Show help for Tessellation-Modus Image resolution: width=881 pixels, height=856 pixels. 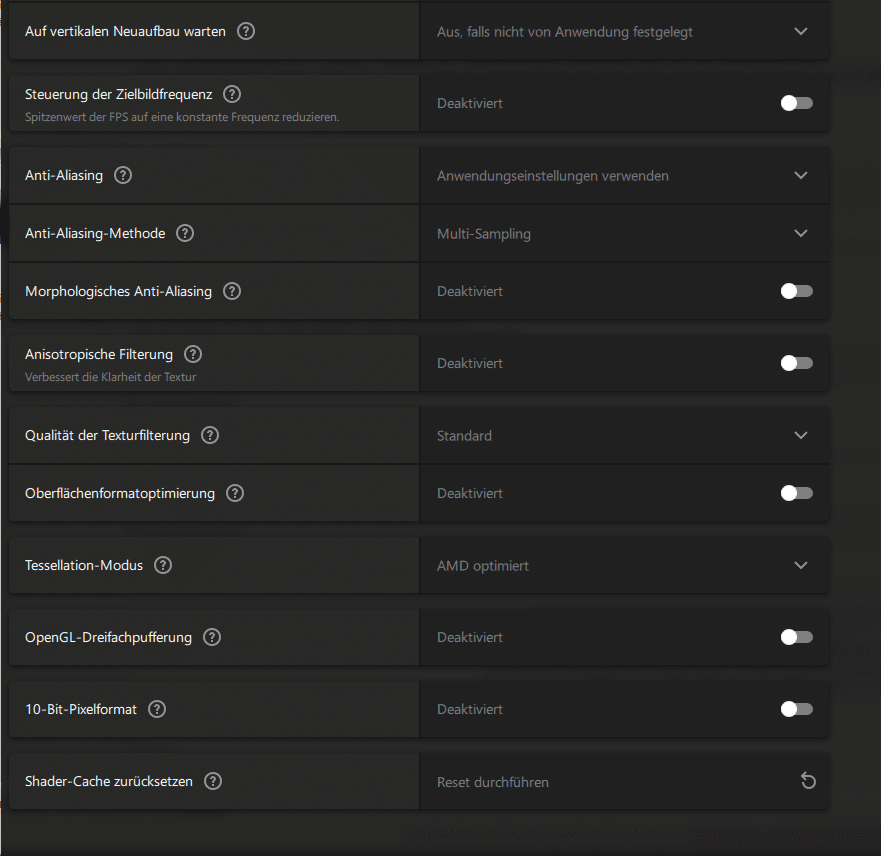163,565
